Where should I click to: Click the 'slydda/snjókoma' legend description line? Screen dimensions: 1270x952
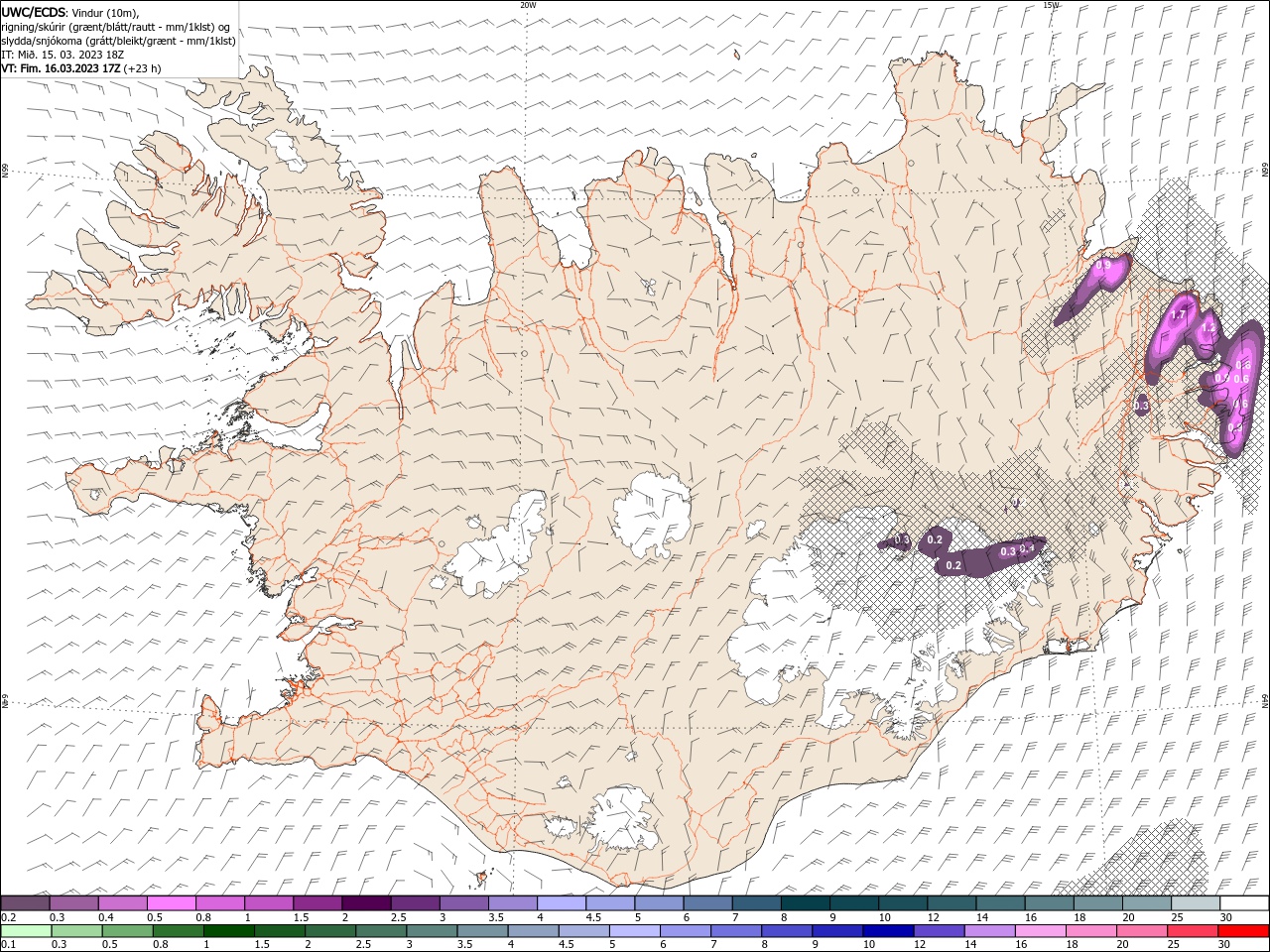pos(118,41)
